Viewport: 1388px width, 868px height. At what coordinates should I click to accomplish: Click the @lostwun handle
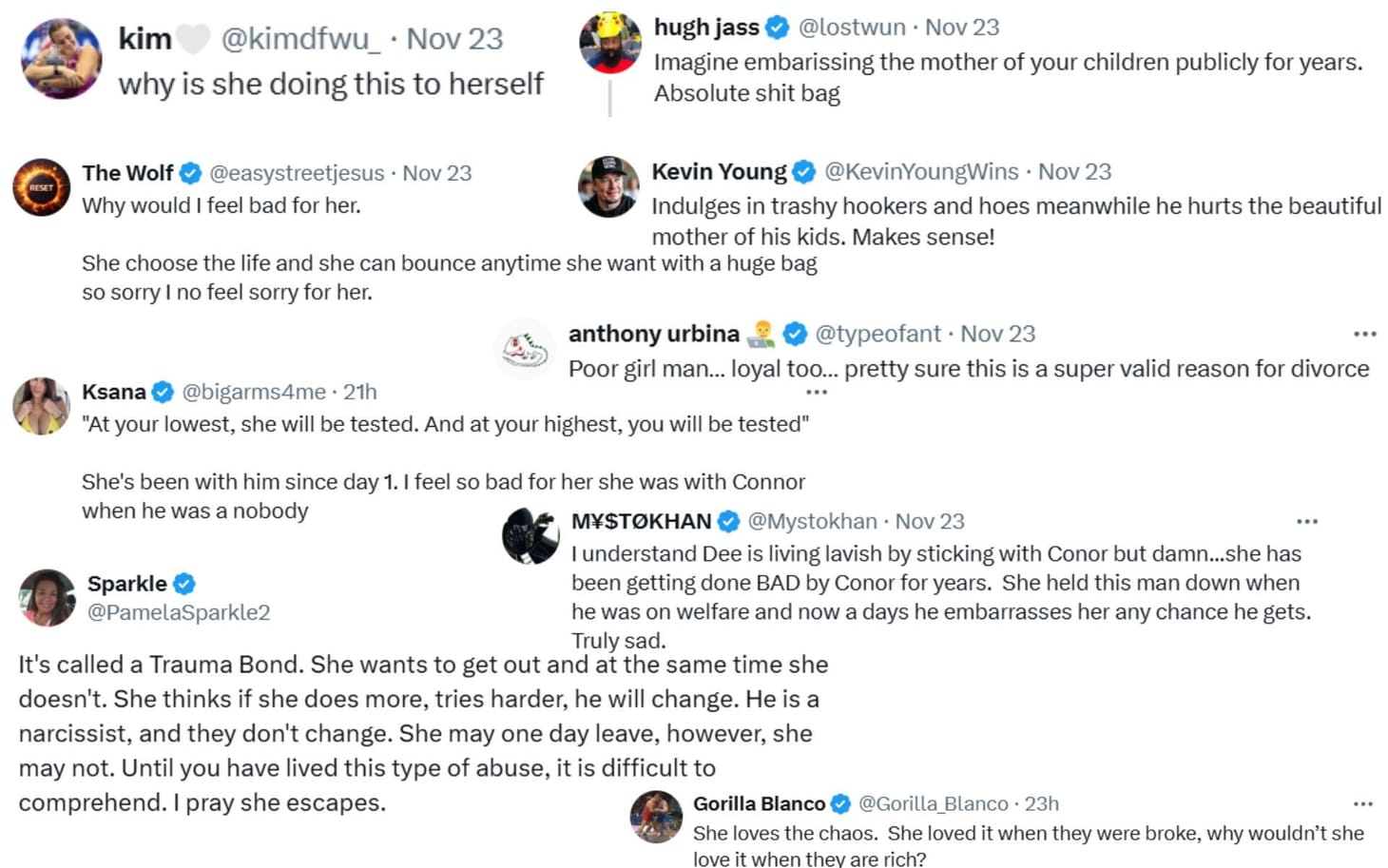point(852,28)
